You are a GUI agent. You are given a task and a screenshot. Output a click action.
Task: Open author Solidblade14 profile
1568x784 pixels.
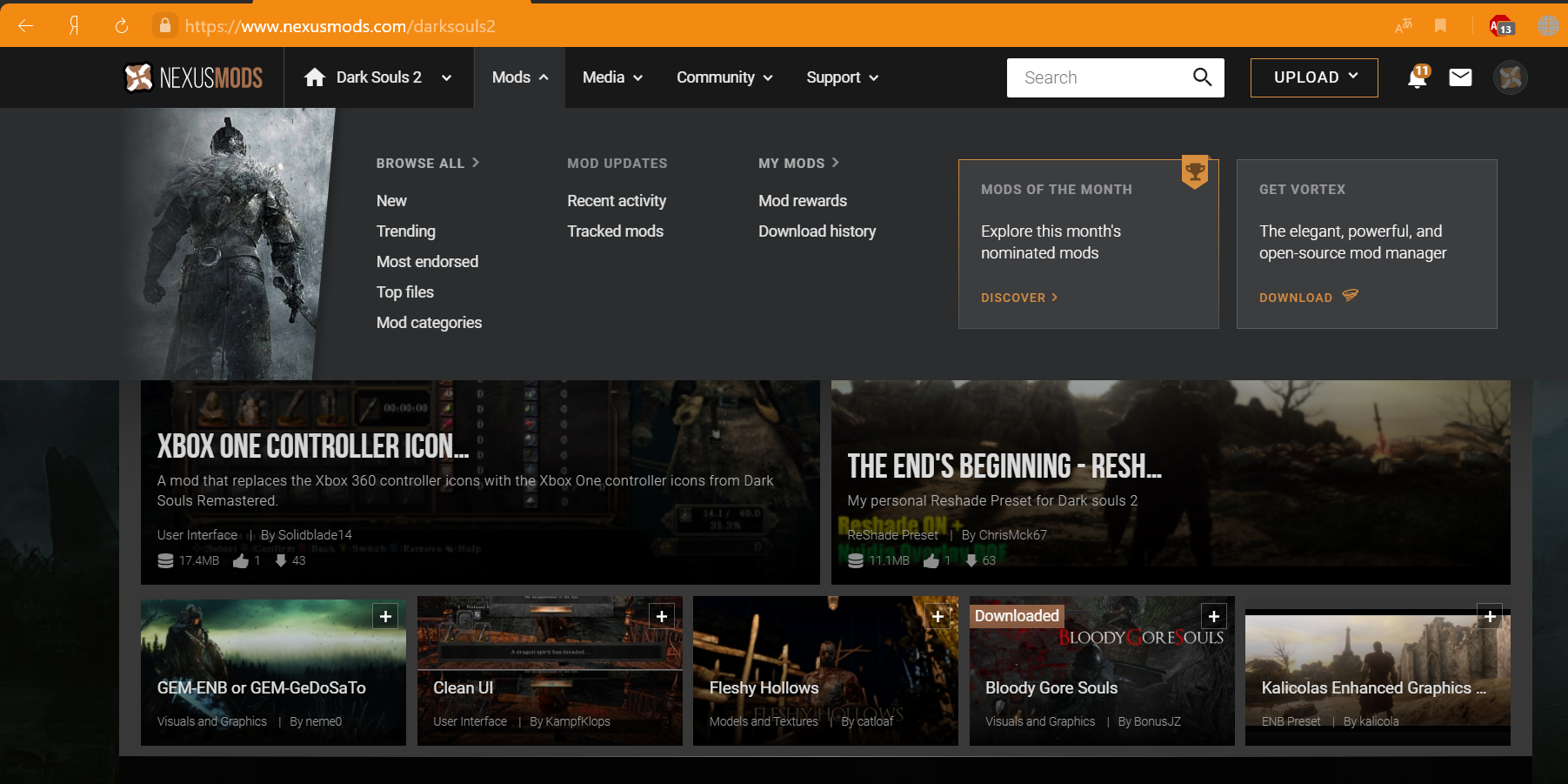[x=315, y=535]
